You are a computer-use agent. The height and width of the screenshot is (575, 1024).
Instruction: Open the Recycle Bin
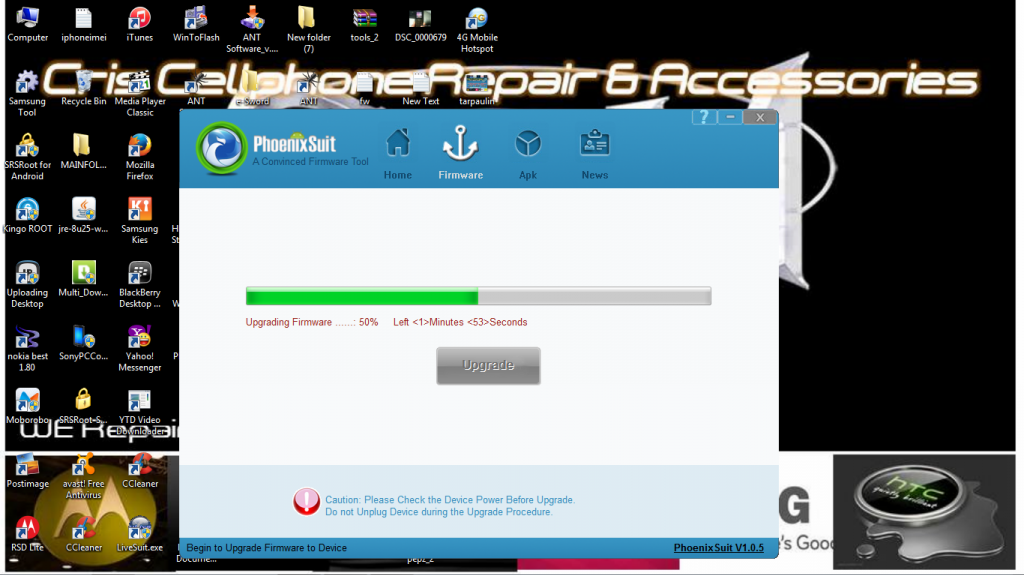pos(84,88)
